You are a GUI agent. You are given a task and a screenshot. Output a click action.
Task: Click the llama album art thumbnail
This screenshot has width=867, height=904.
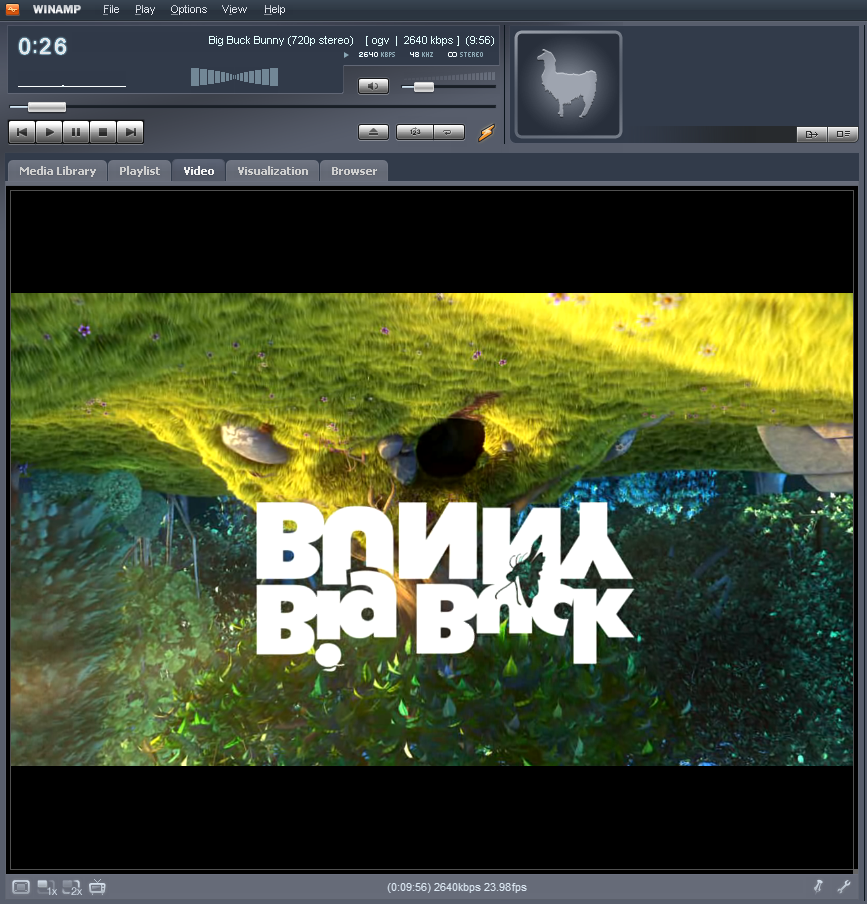[568, 84]
